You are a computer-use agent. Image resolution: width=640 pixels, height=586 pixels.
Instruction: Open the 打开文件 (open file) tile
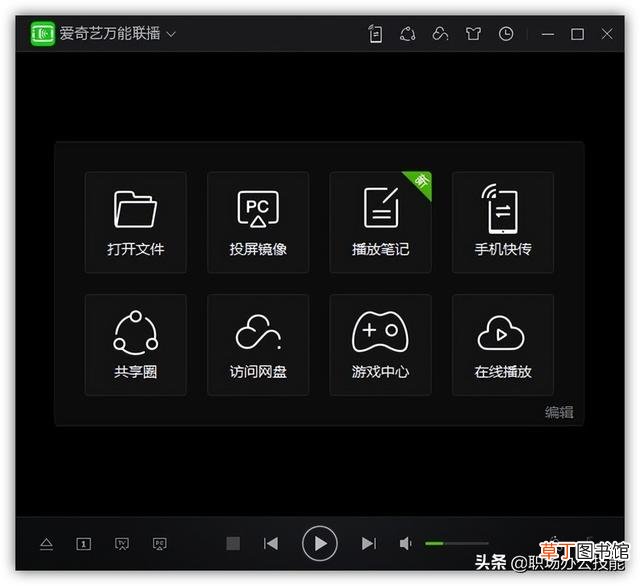136,222
